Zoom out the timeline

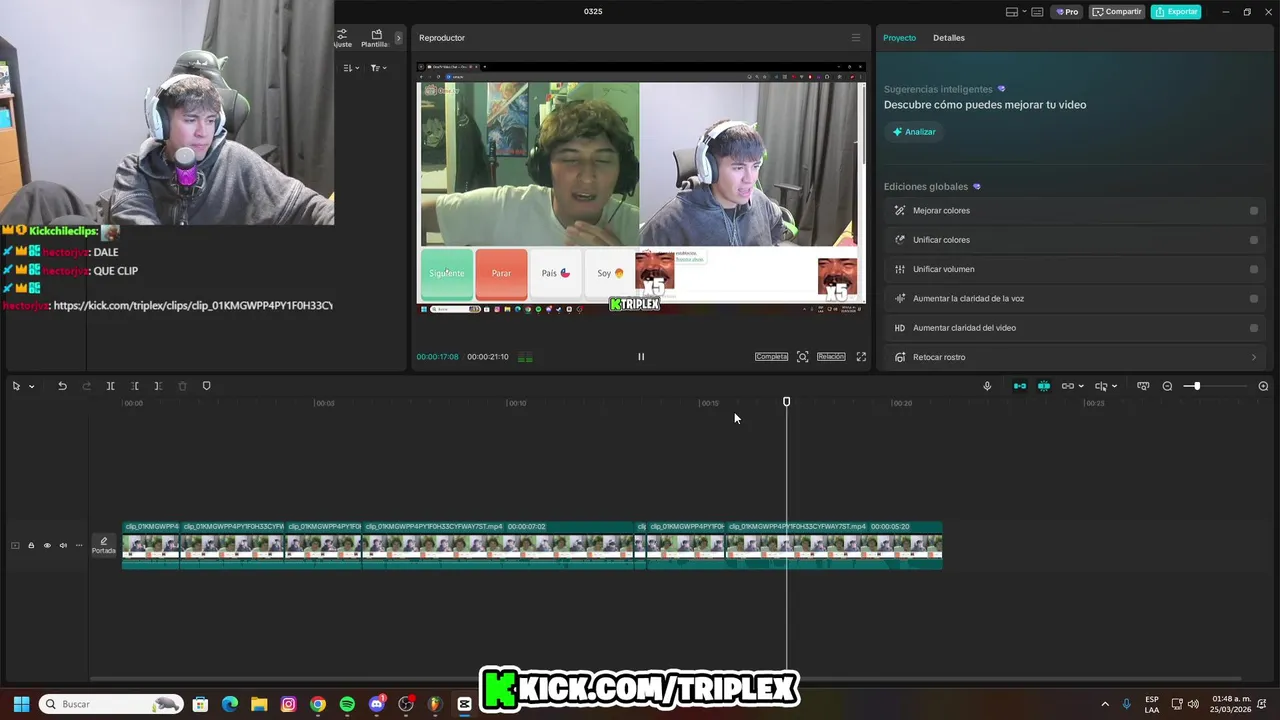pyautogui.click(x=1167, y=386)
